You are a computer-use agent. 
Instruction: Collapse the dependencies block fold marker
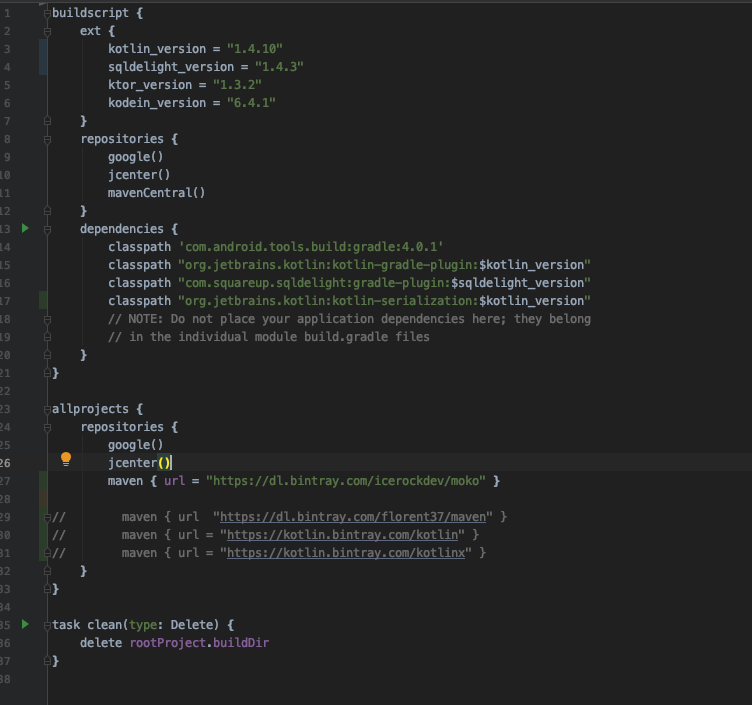click(47, 230)
